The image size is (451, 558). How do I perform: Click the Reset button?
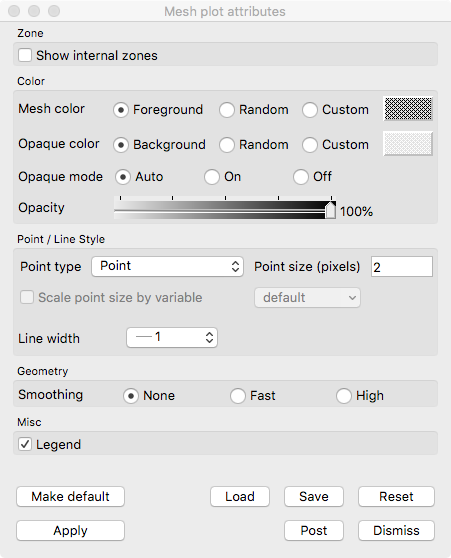click(x=397, y=496)
